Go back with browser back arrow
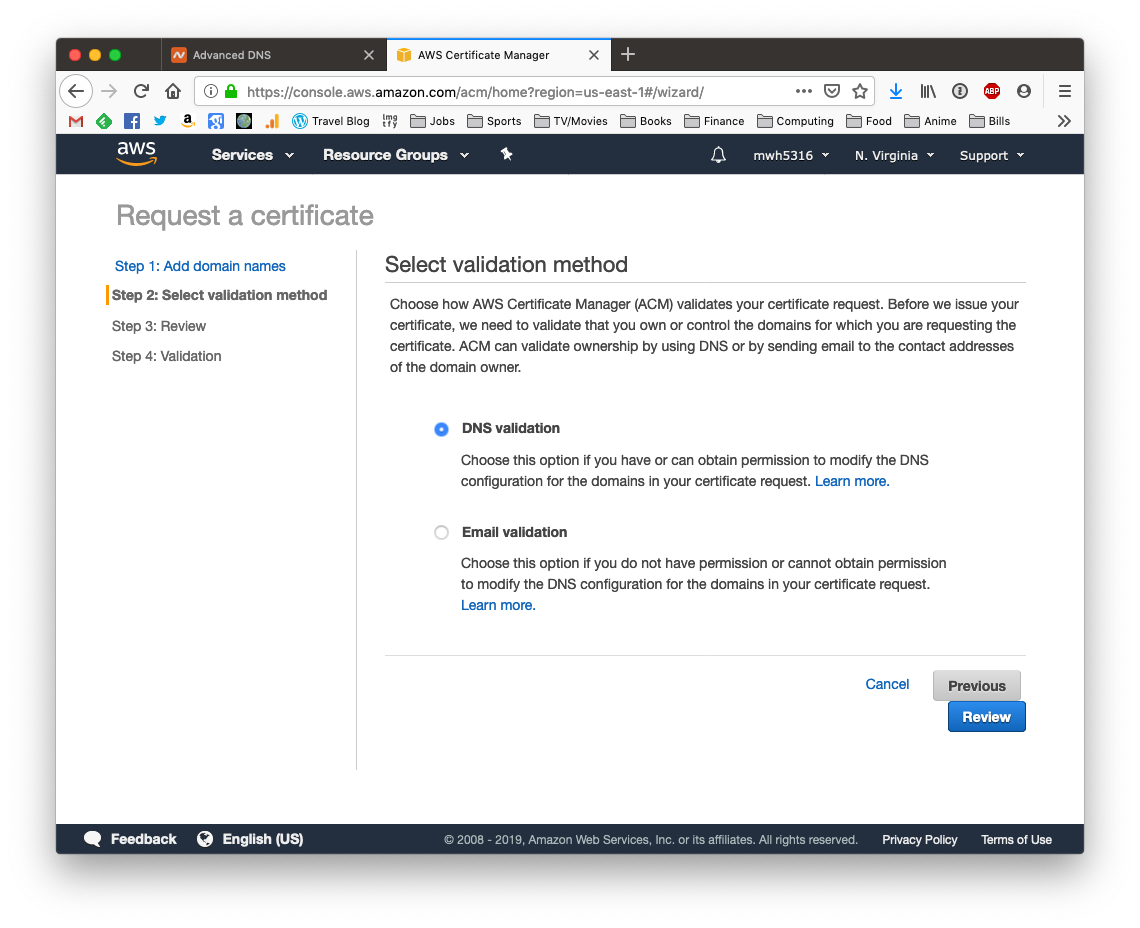Viewport: 1140px width, 928px height. tap(76, 91)
